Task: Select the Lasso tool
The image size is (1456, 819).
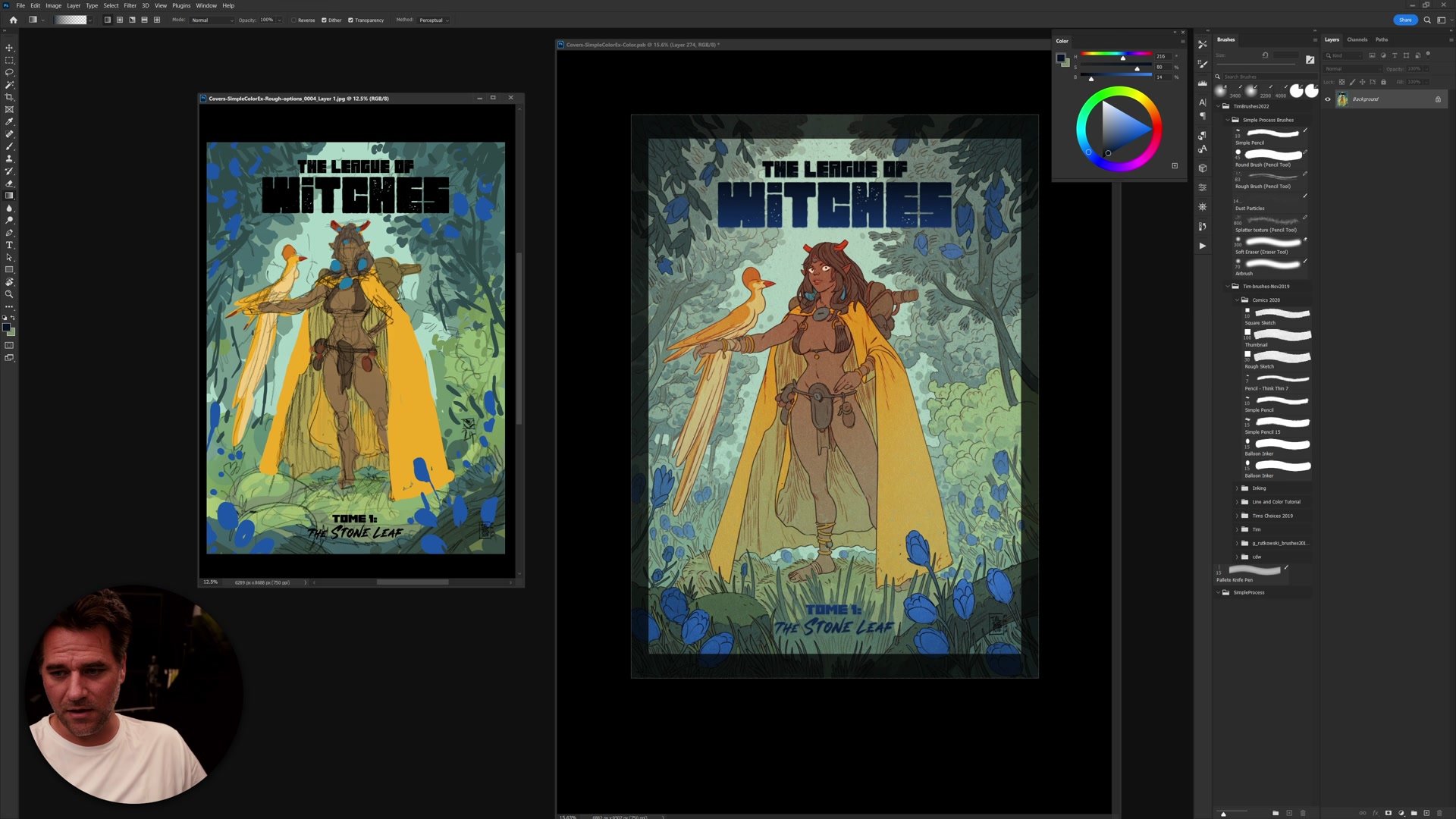Action: click(9, 72)
